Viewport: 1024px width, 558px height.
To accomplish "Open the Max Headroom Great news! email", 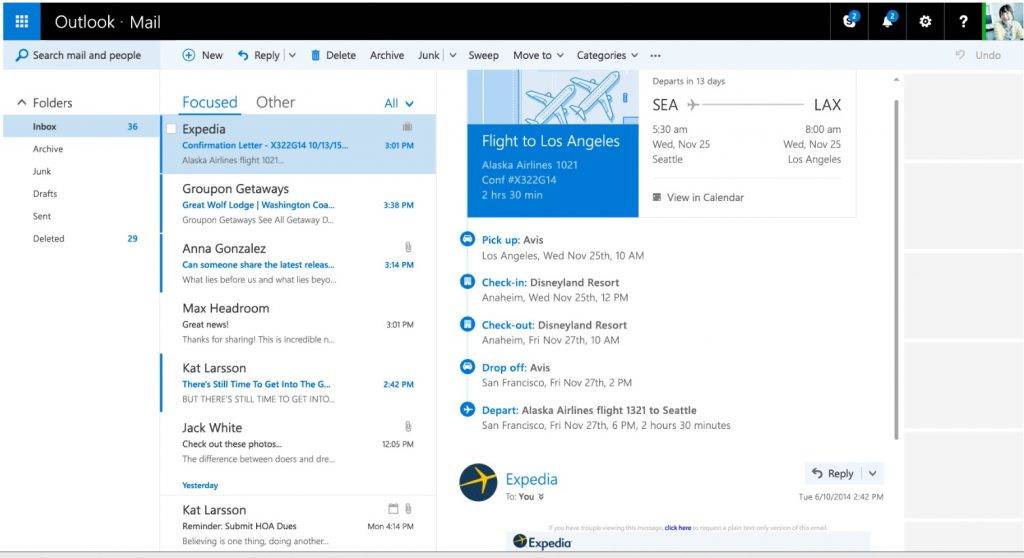I will coord(298,323).
